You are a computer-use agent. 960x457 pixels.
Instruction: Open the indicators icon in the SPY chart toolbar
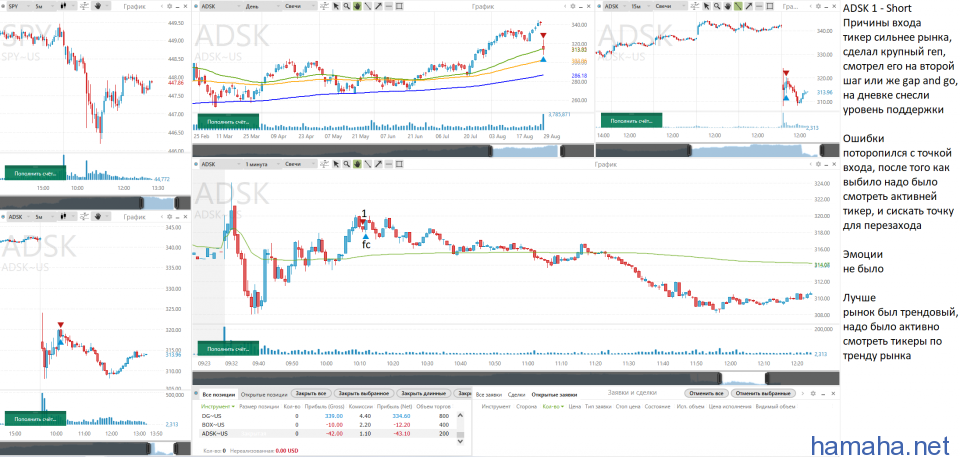point(84,6)
